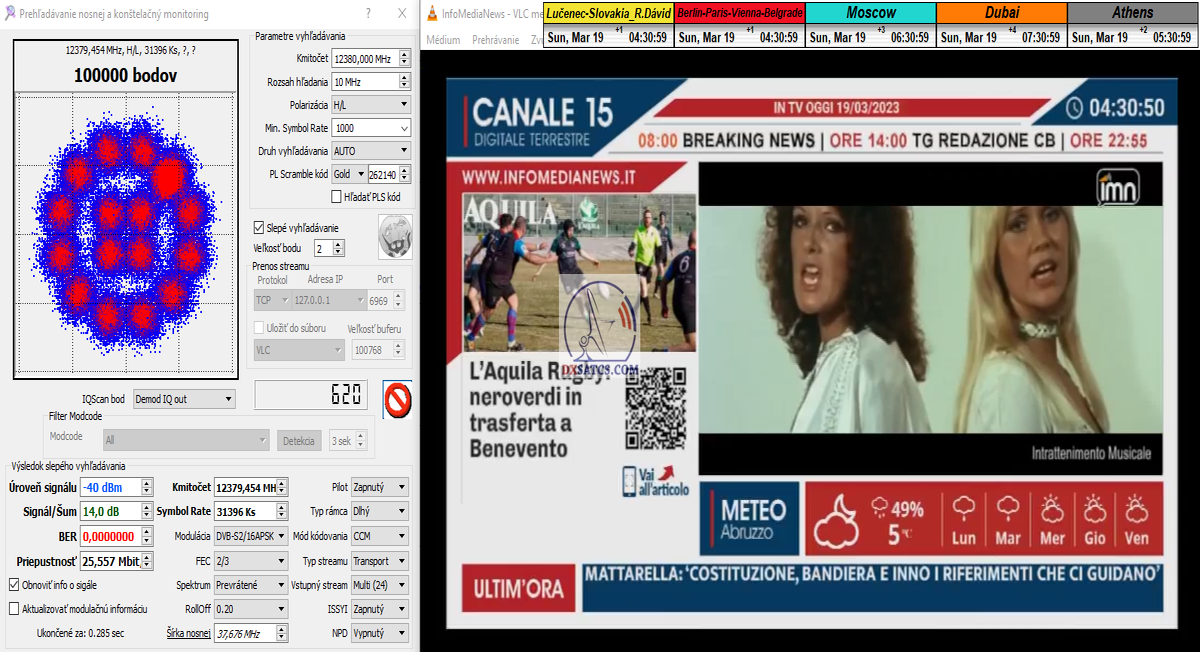Open the Prehrávanie menu in VLC
1200x652 pixels.
pos(495,40)
